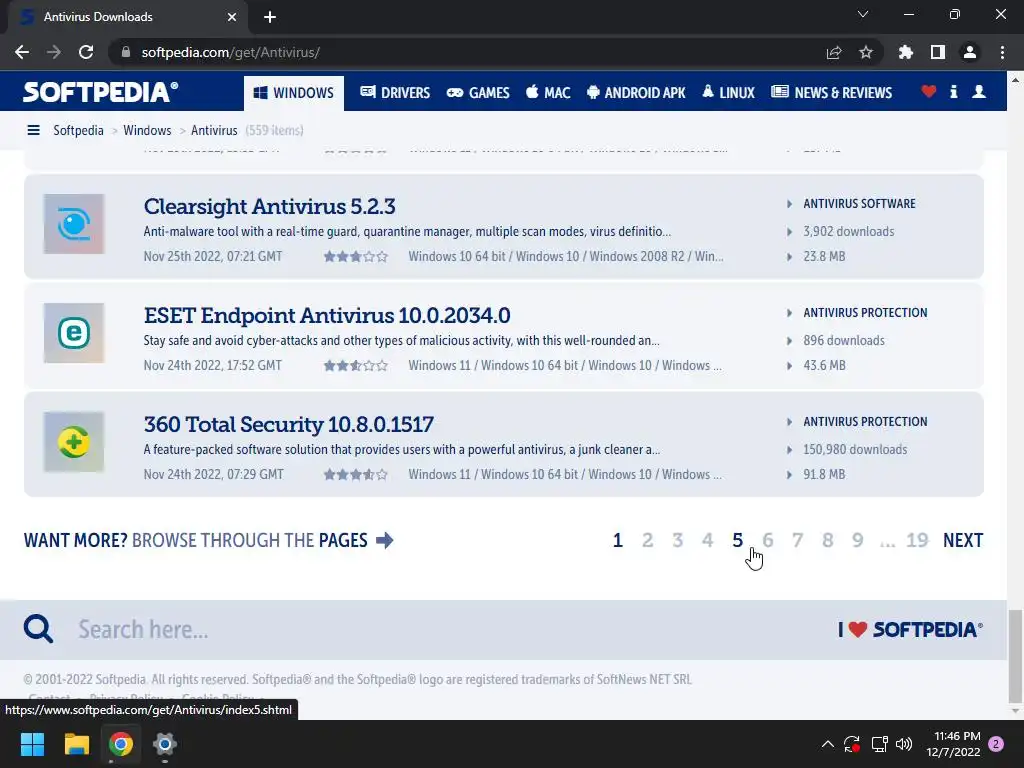The width and height of the screenshot is (1024, 768).
Task: Open ESET Endpoint Antivirus 10.0.2034.0 link
Action: pyautogui.click(x=327, y=315)
